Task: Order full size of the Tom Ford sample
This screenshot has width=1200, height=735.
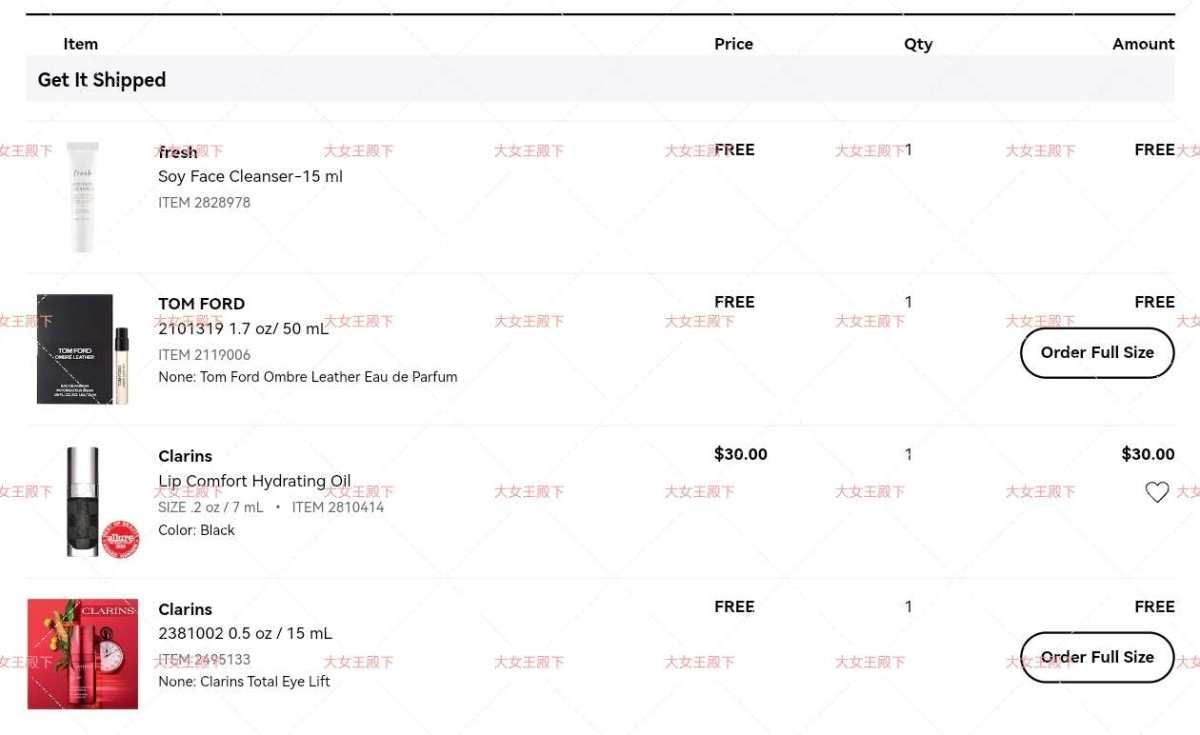Action: (x=1096, y=353)
